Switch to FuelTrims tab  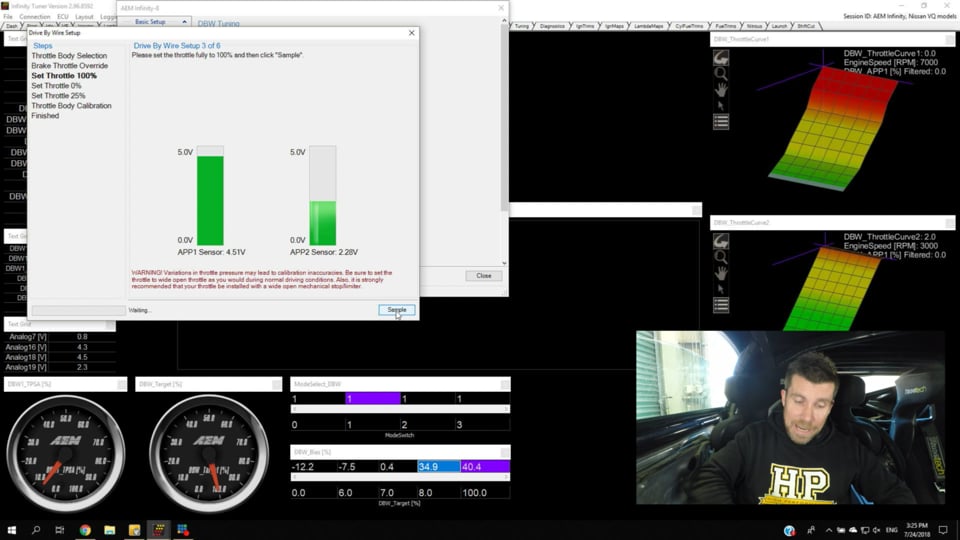[726, 26]
